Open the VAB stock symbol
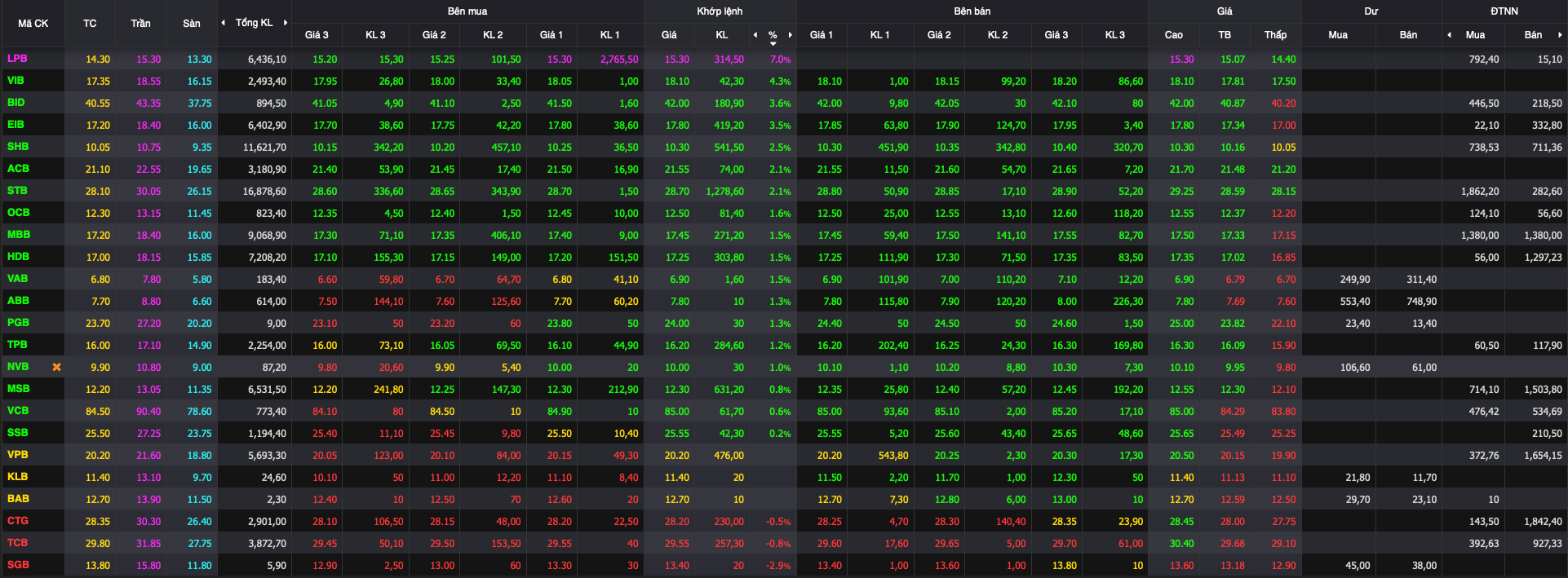Screen dimensions: 1568x578 click(x=17, y=279)
